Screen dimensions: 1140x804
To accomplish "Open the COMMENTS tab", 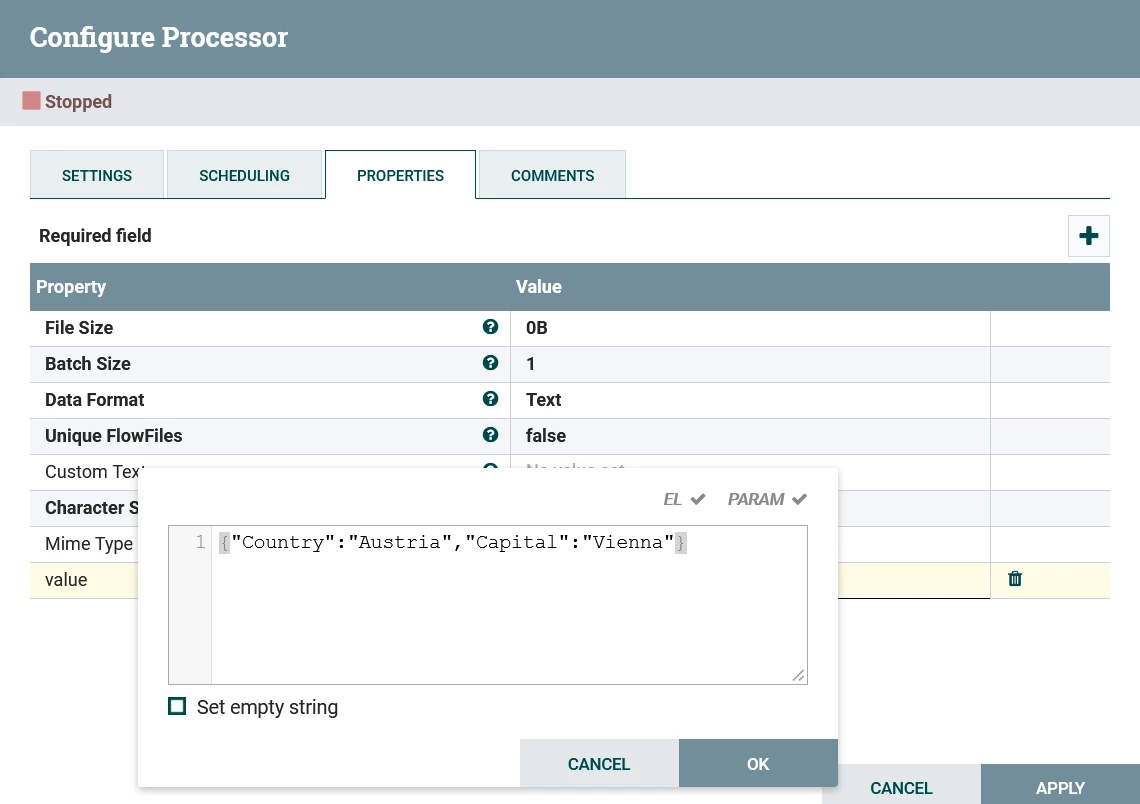I will point(553,175).
